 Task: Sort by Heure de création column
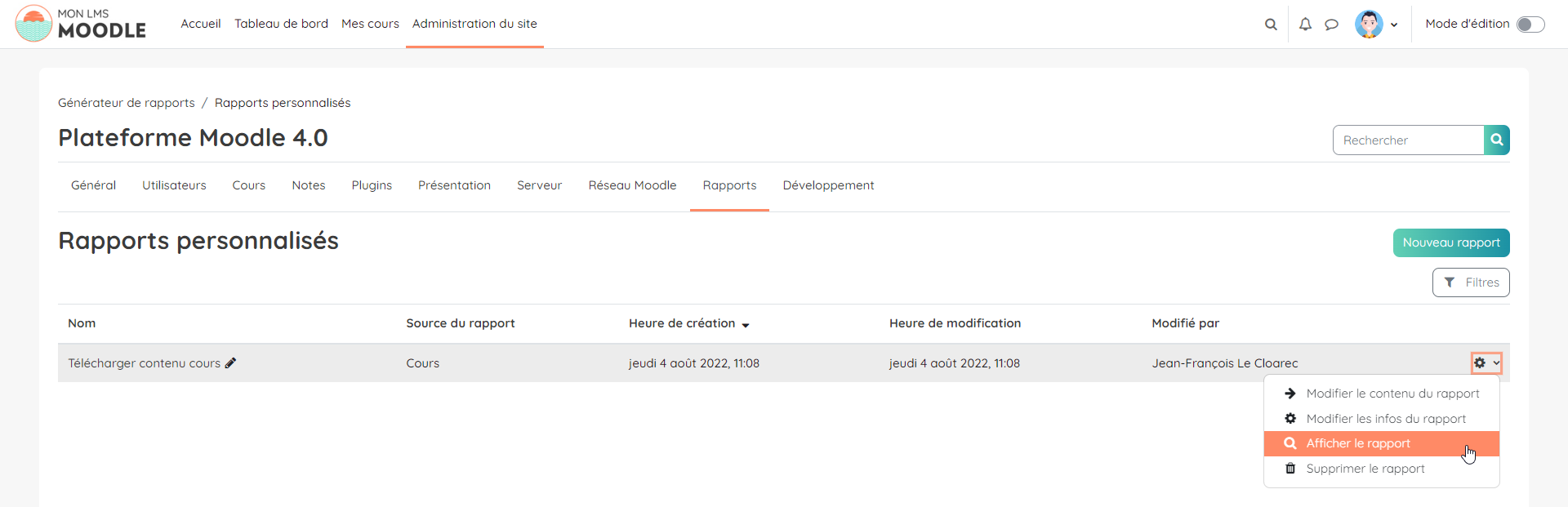coord(682,323)
